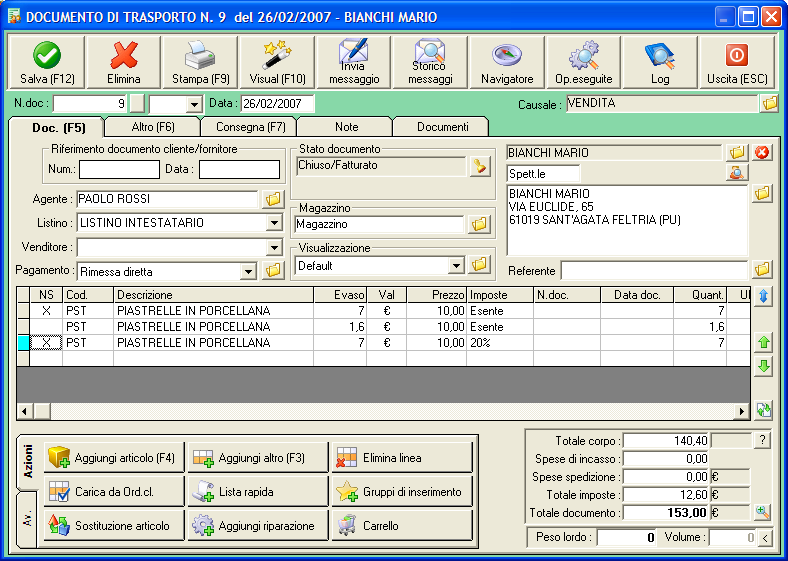788x561 pixels.
Task: Open the Pagamento combo box list
Action: coord(249,271)
